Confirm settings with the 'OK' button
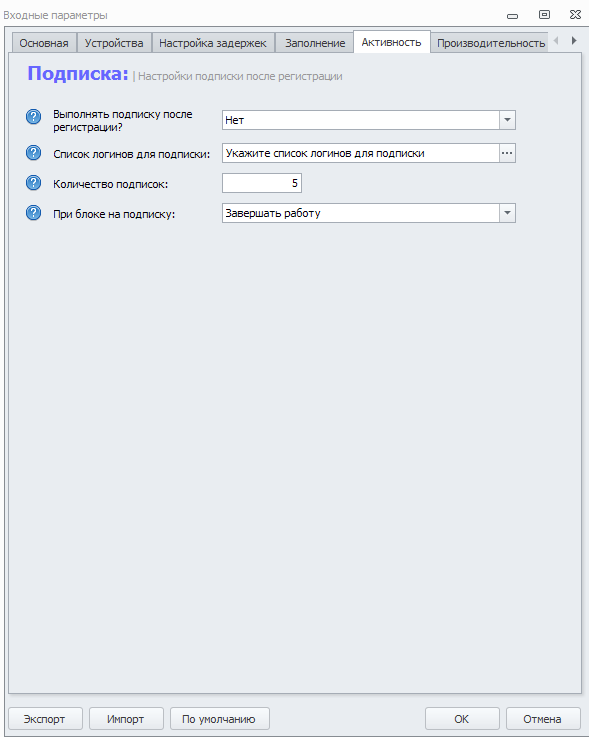The width and height of the screenshot is (589, 737). pos(462,719)
